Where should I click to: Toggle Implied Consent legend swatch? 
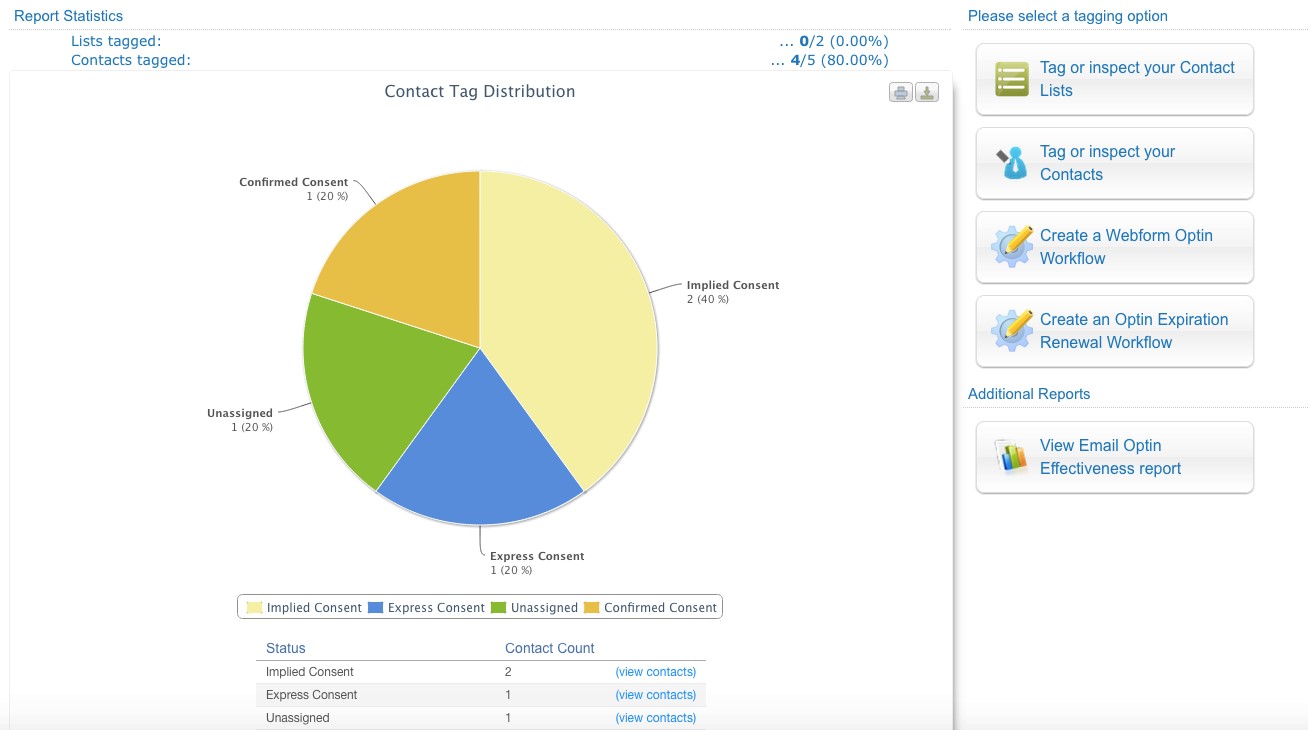click(254, 608)
